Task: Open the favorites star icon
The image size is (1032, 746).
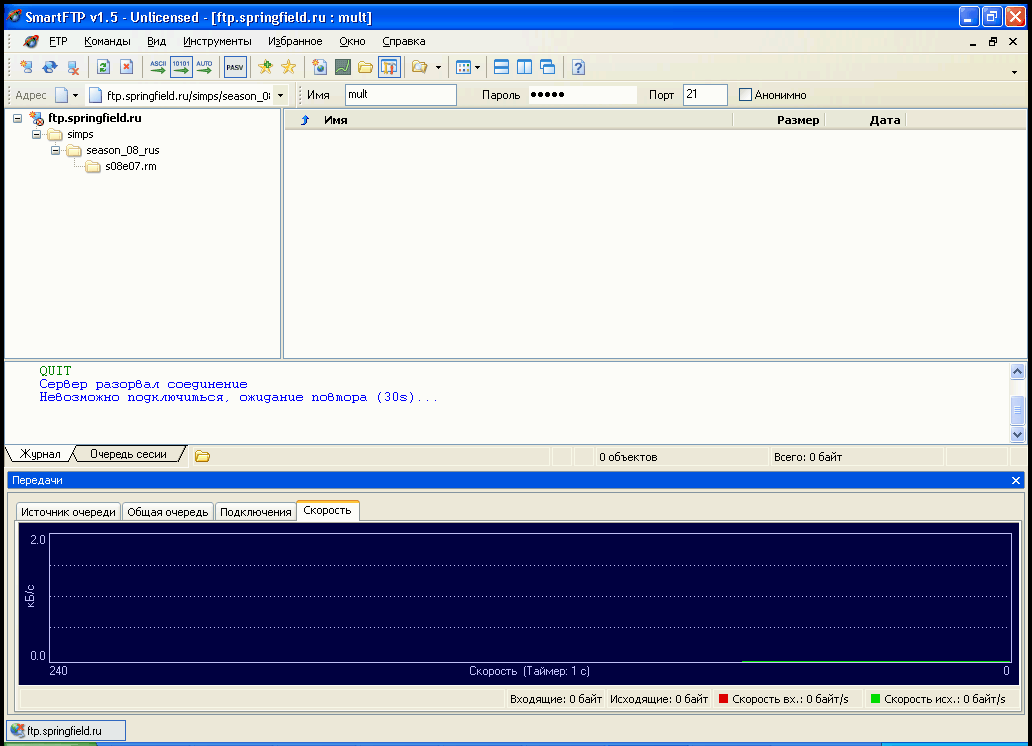Action: click(x=288, y=67)
